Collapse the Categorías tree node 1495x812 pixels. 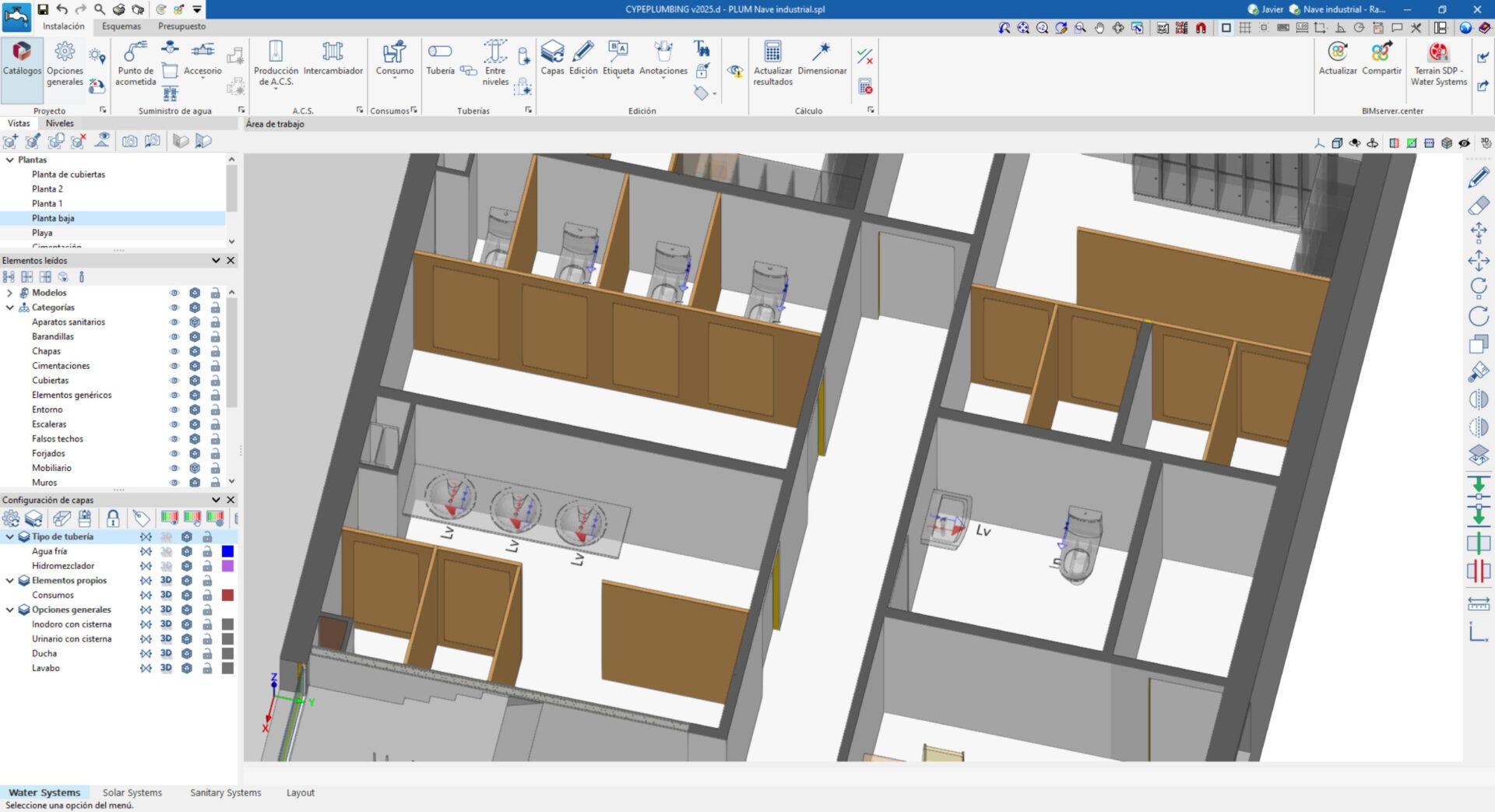(x=9, y=308)
